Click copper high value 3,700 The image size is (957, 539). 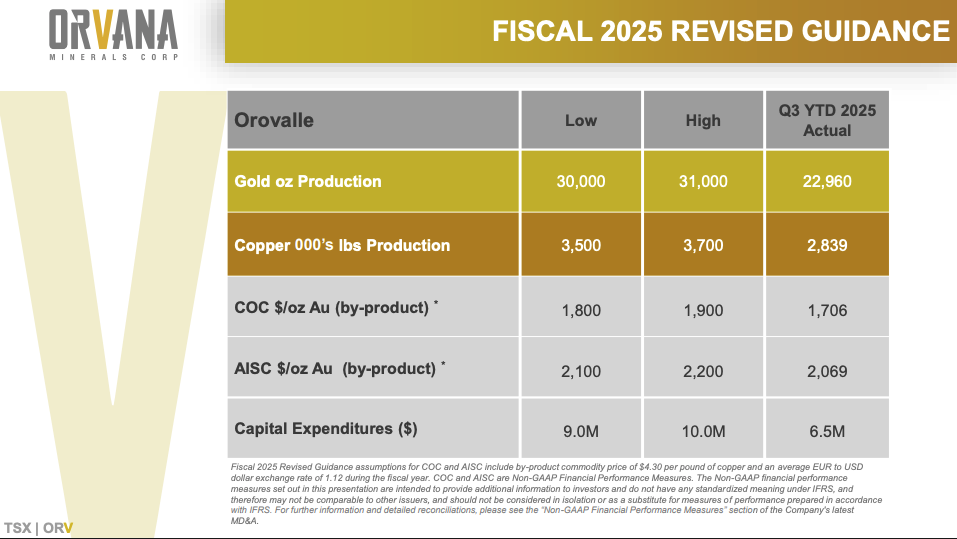coord(702,245)
